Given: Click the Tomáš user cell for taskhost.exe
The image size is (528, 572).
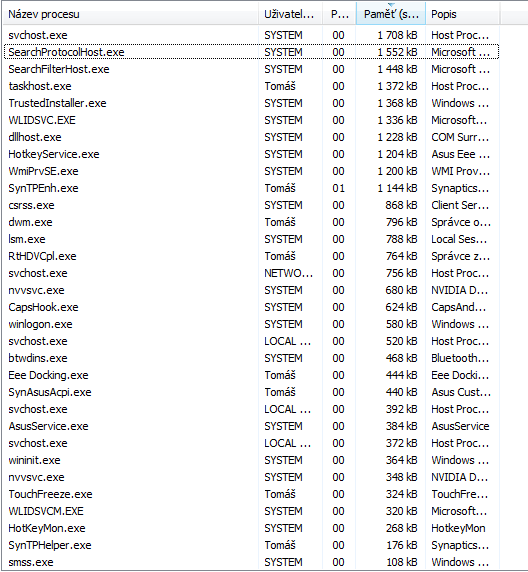Looking at the screenshot, I should click(x=280, y=86).
